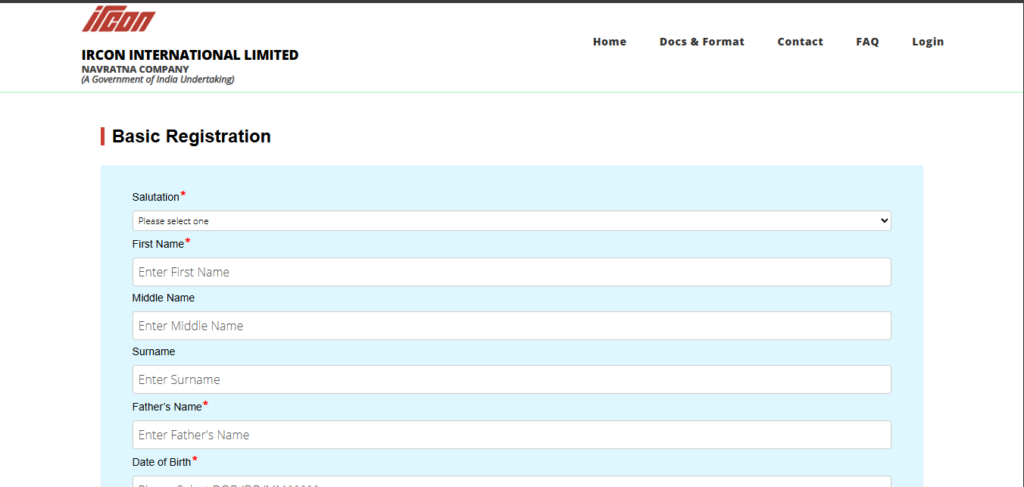Image resolution: width=1024 pixels, height=487 pixels.
Task: Open the FAQ page
Action: 867,42
